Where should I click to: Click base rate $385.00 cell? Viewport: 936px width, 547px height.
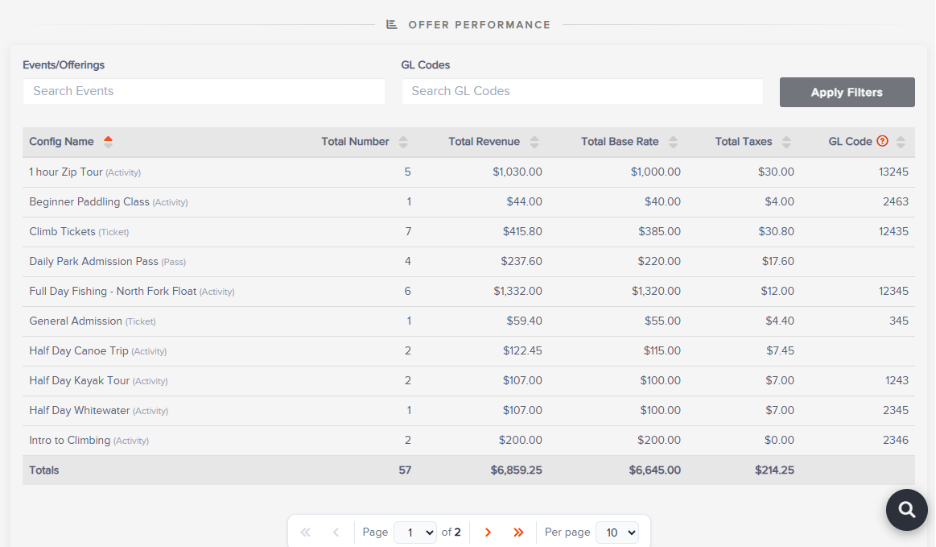[x=659, y=232]
